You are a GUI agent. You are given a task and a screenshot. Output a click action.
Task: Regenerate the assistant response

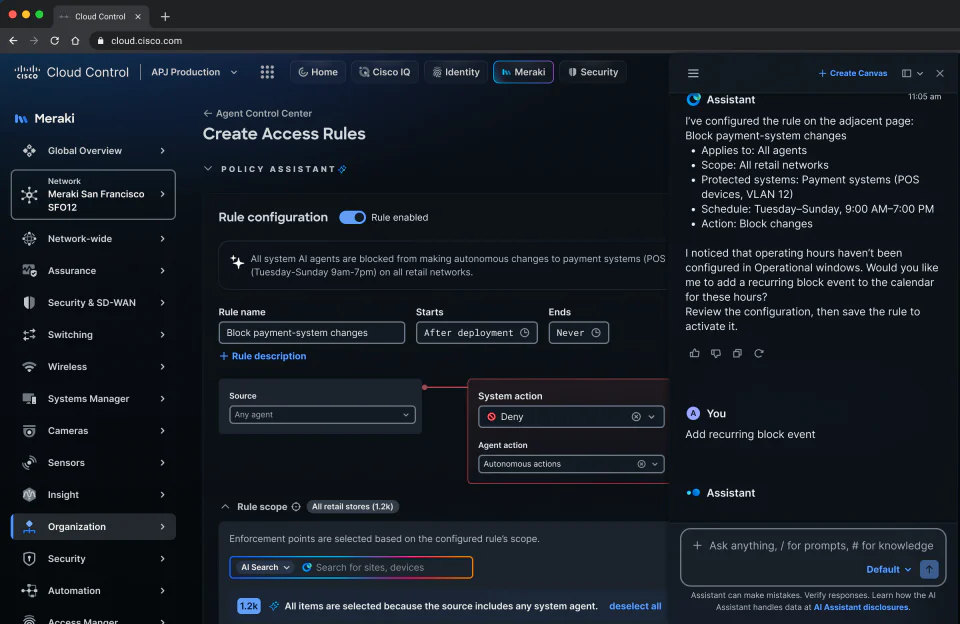pos(759,353)
